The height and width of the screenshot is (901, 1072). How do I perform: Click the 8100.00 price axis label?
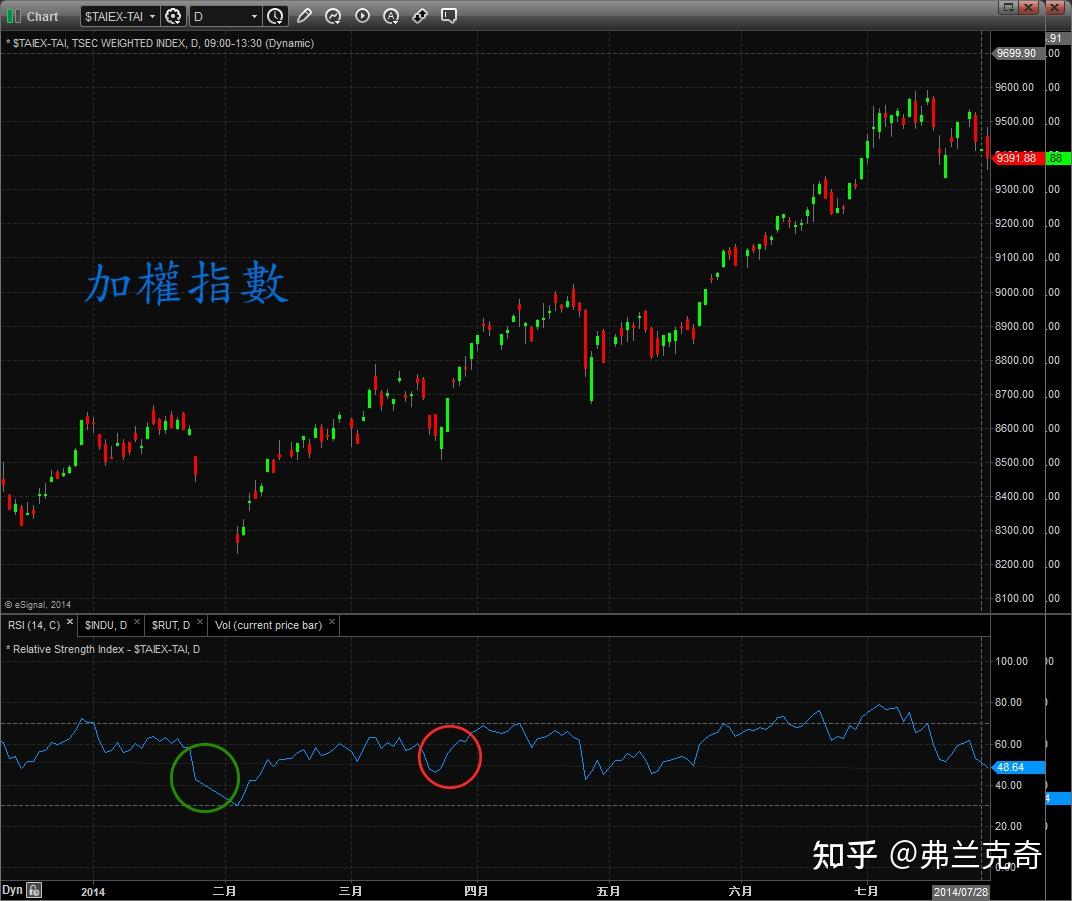pos(1015,598)
